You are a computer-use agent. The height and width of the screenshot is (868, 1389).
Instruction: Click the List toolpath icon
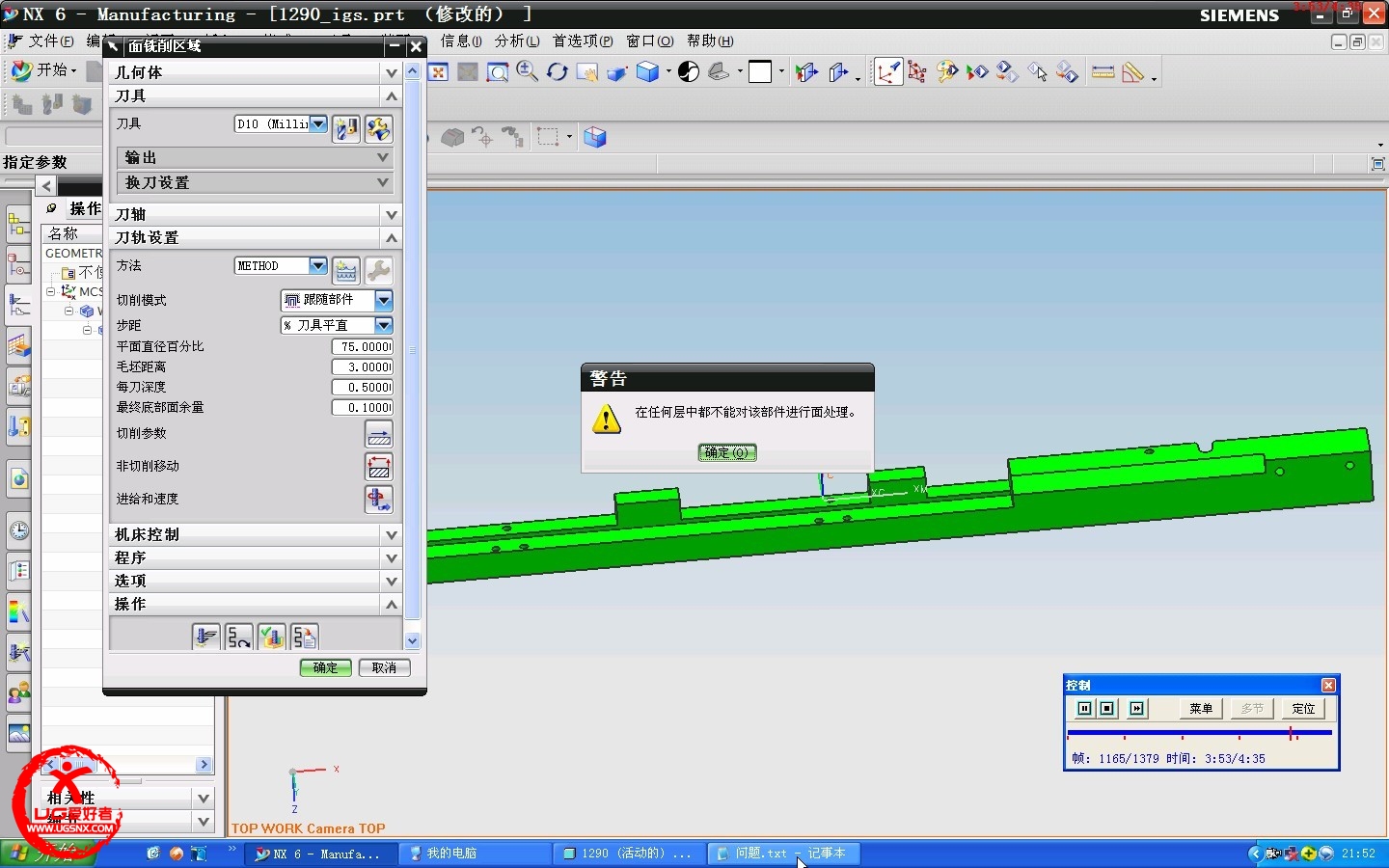point(305,637)
